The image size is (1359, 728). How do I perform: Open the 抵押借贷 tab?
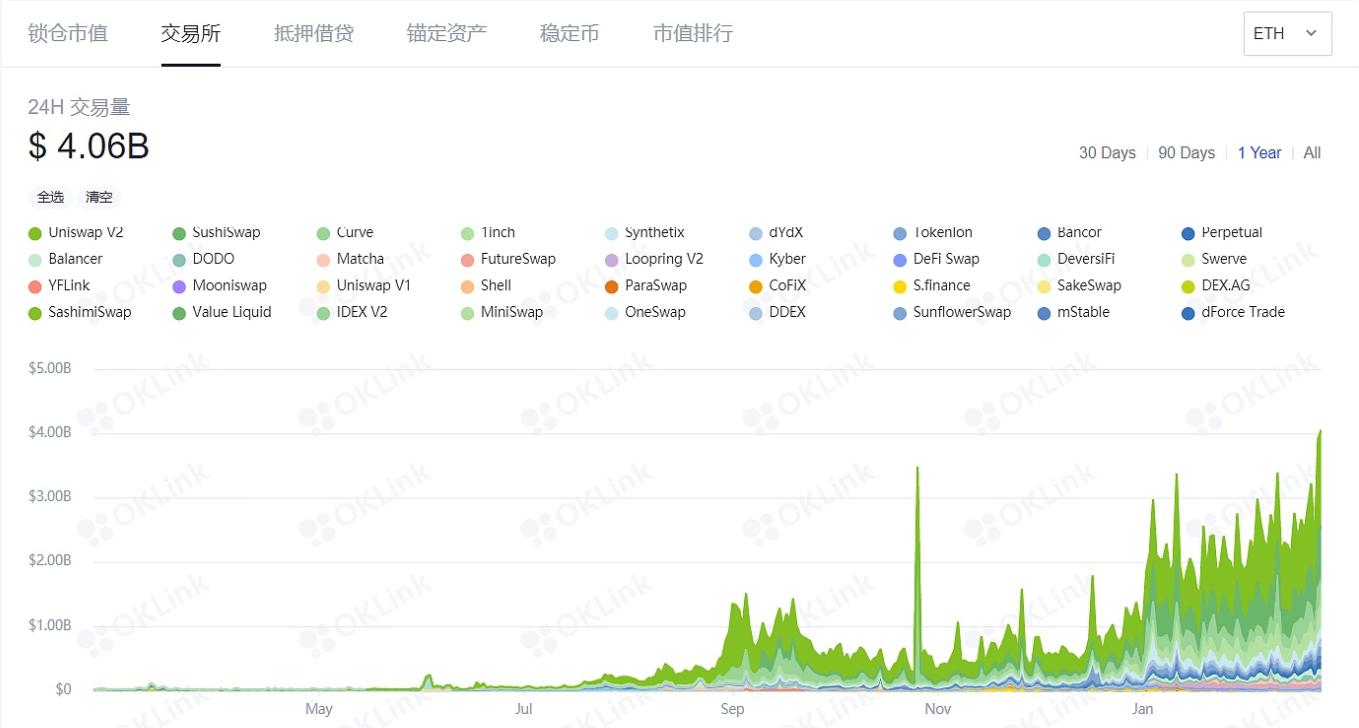click(313, 33)
